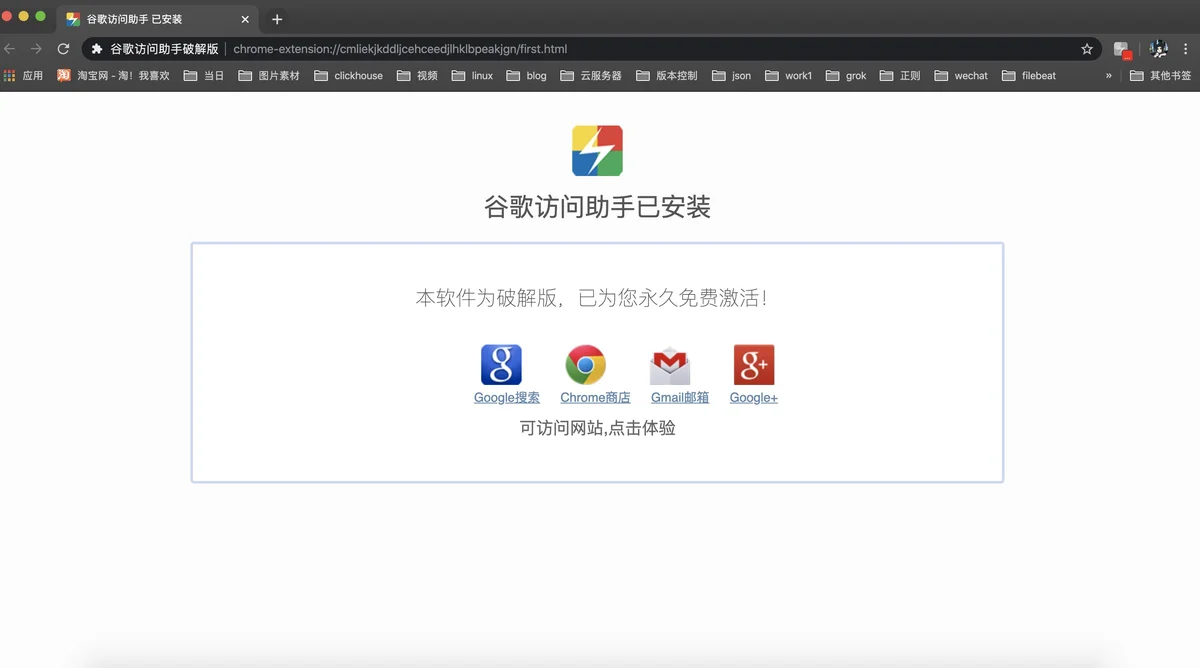This screenshot has width=1200, height=668.
Task: Open the wechat bookmark folder
Action: (x=961, y=76)
